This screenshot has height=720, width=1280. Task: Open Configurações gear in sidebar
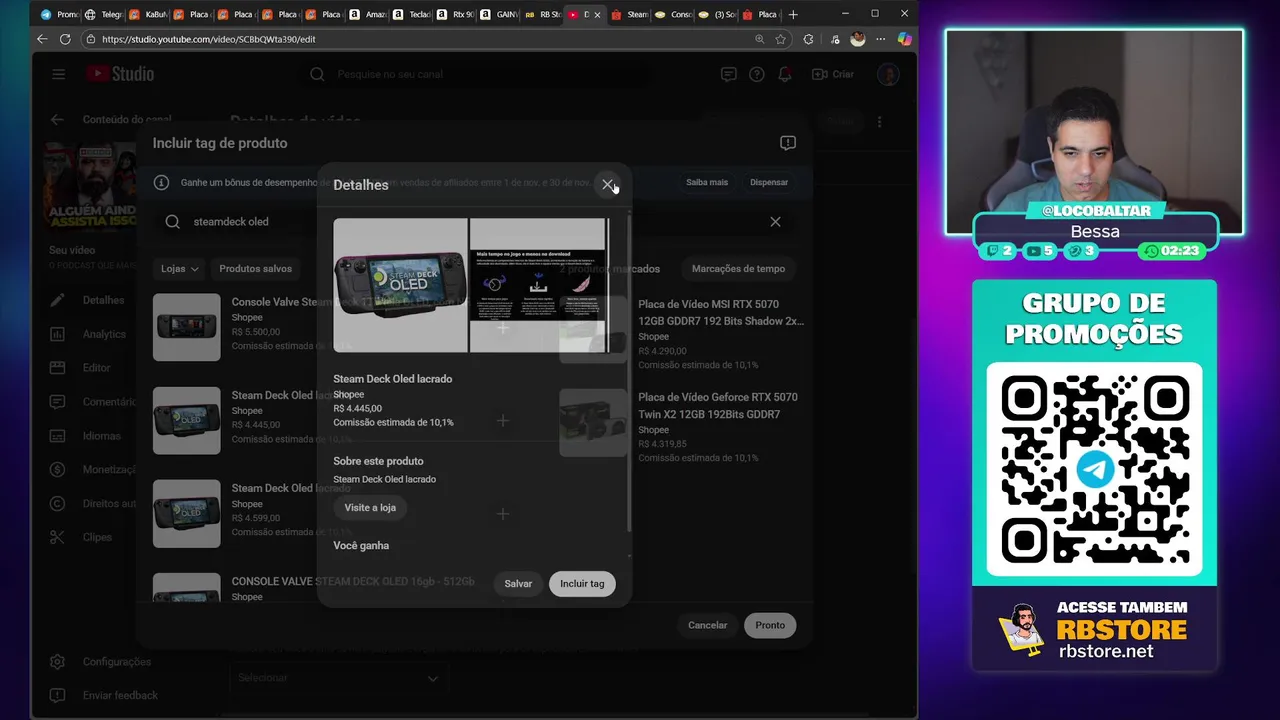pos(58,662)
